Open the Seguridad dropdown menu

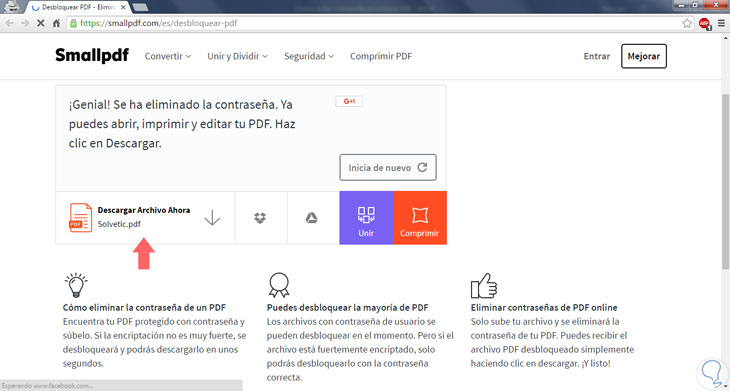click(309, 56)
